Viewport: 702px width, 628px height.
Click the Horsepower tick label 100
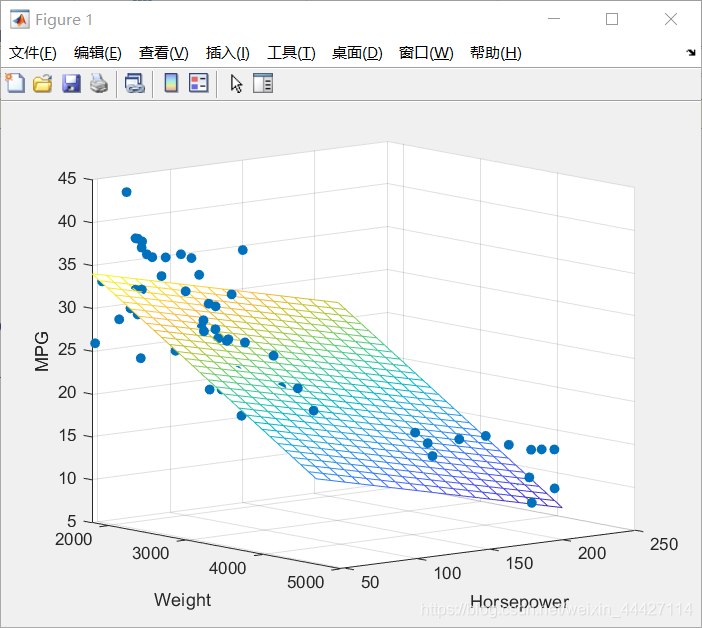(x=447, y=573)
